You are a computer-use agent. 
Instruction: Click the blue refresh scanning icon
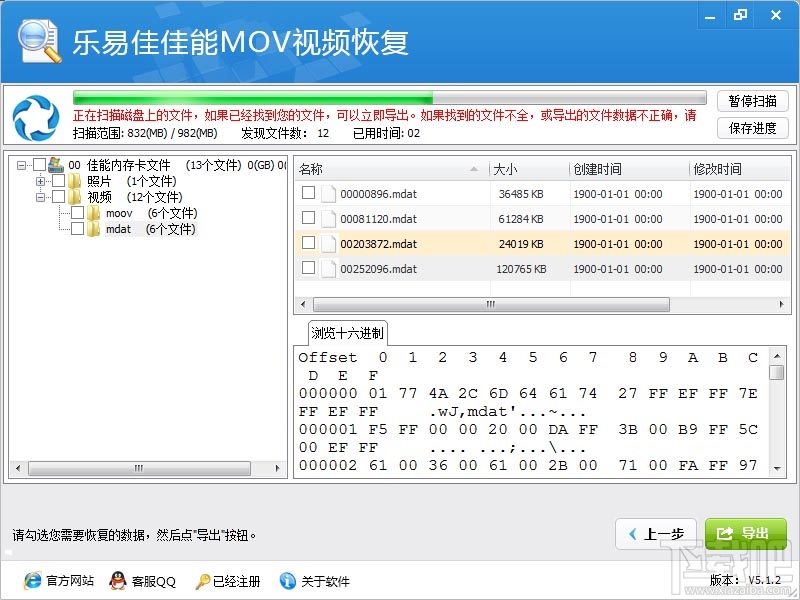pyautogui.click(x=36, y=117)
